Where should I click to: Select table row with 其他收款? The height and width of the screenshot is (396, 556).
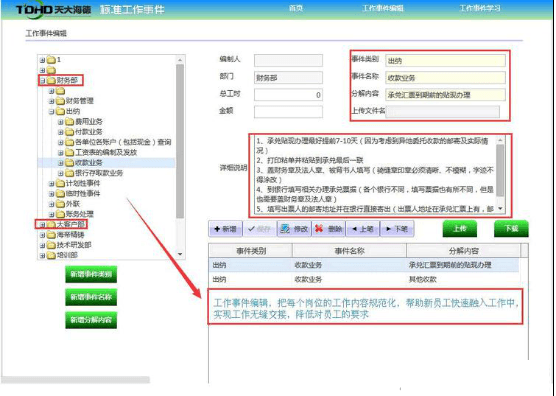[364, 279]
